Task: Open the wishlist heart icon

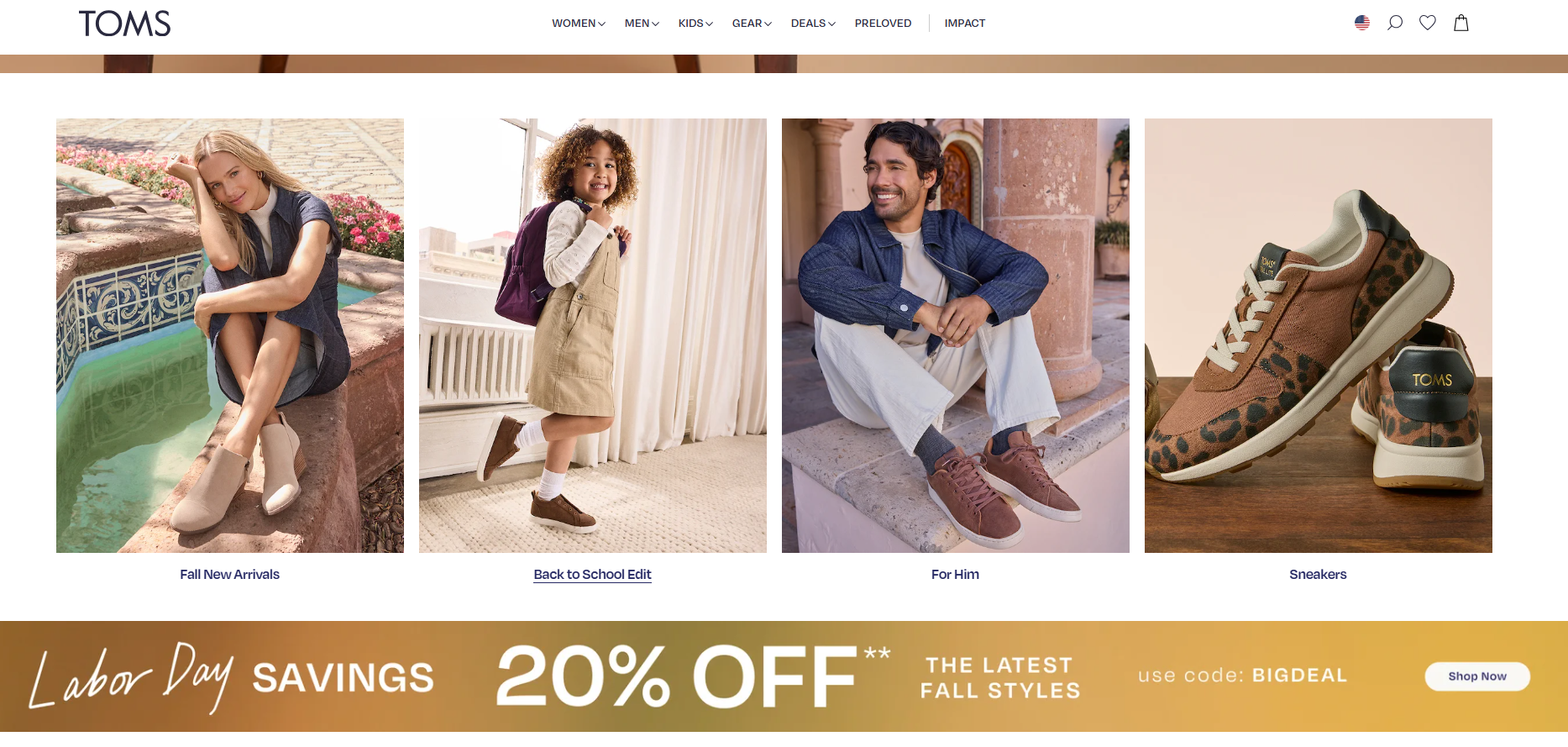Action: (1428, 23)
